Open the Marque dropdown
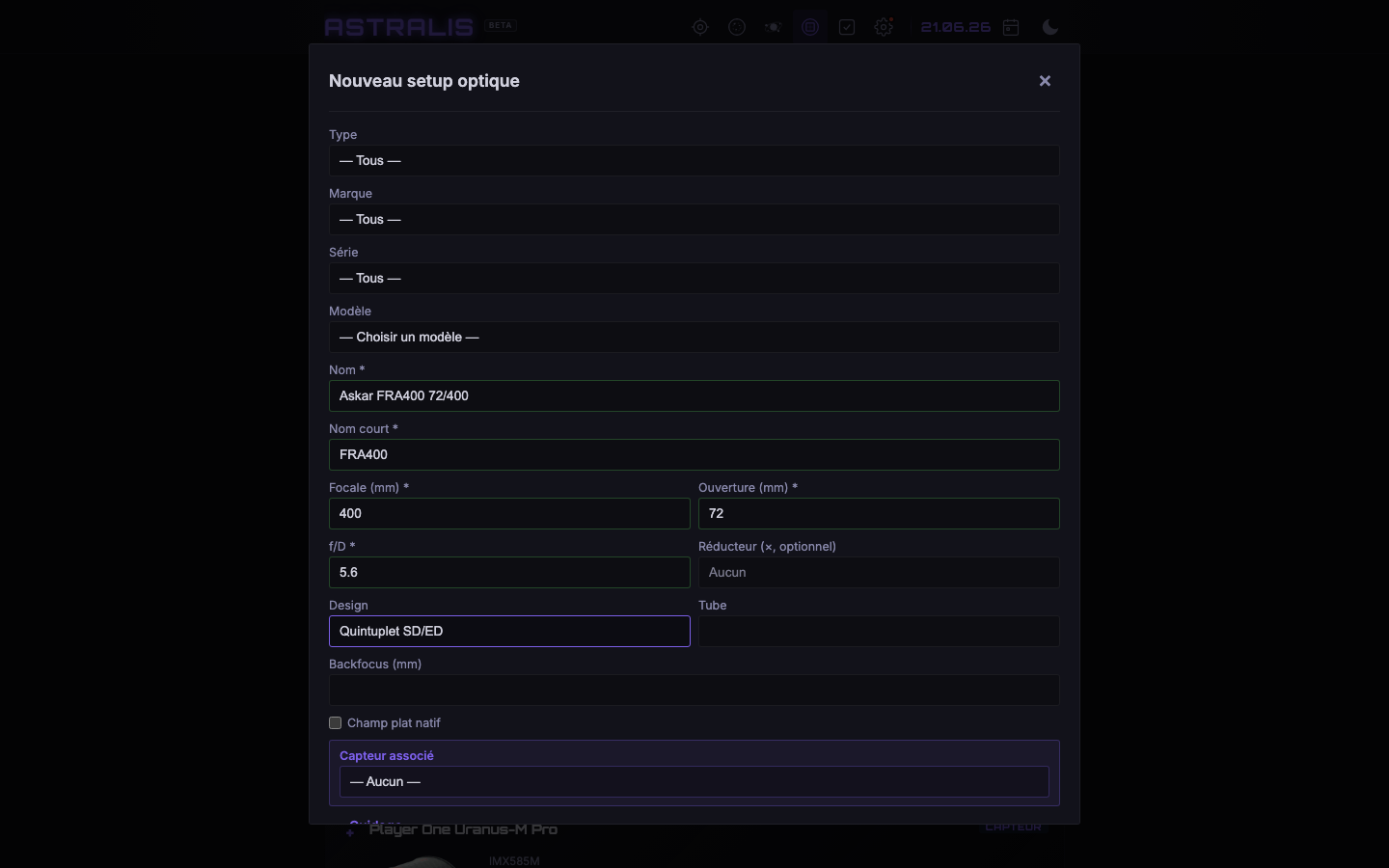 [694, 220]
